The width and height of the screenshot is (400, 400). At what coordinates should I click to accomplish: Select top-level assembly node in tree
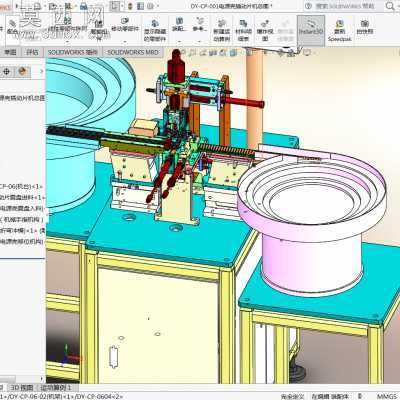[22, 98]
